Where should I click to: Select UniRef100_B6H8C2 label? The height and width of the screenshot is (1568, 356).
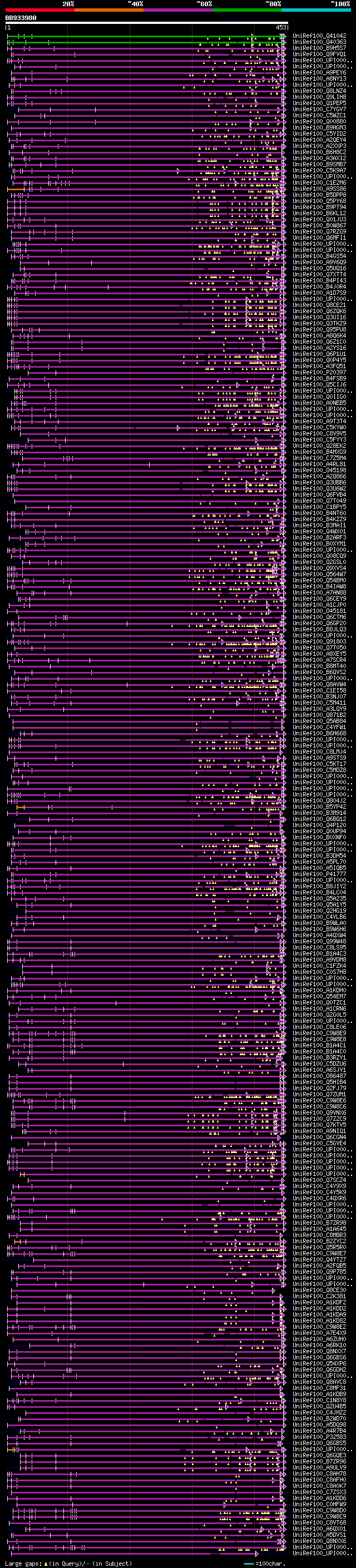[x=319, y=152]
